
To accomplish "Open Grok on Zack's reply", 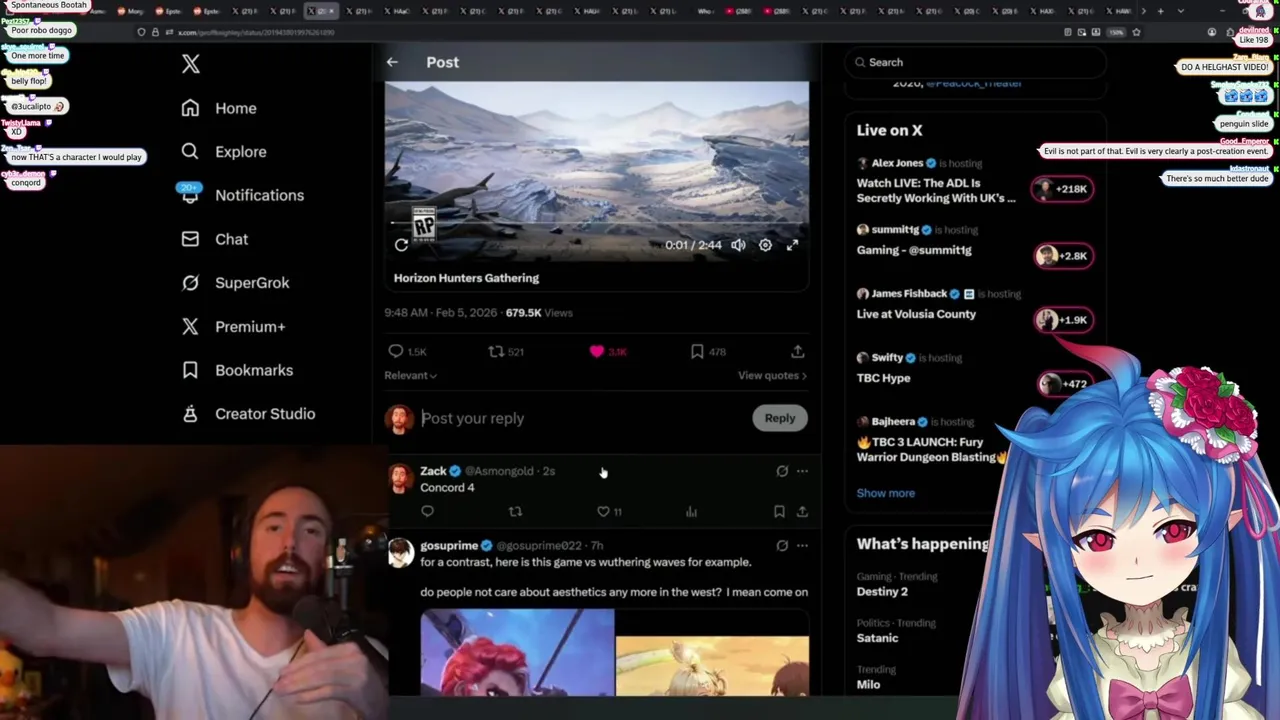I will tap(782, 471).
